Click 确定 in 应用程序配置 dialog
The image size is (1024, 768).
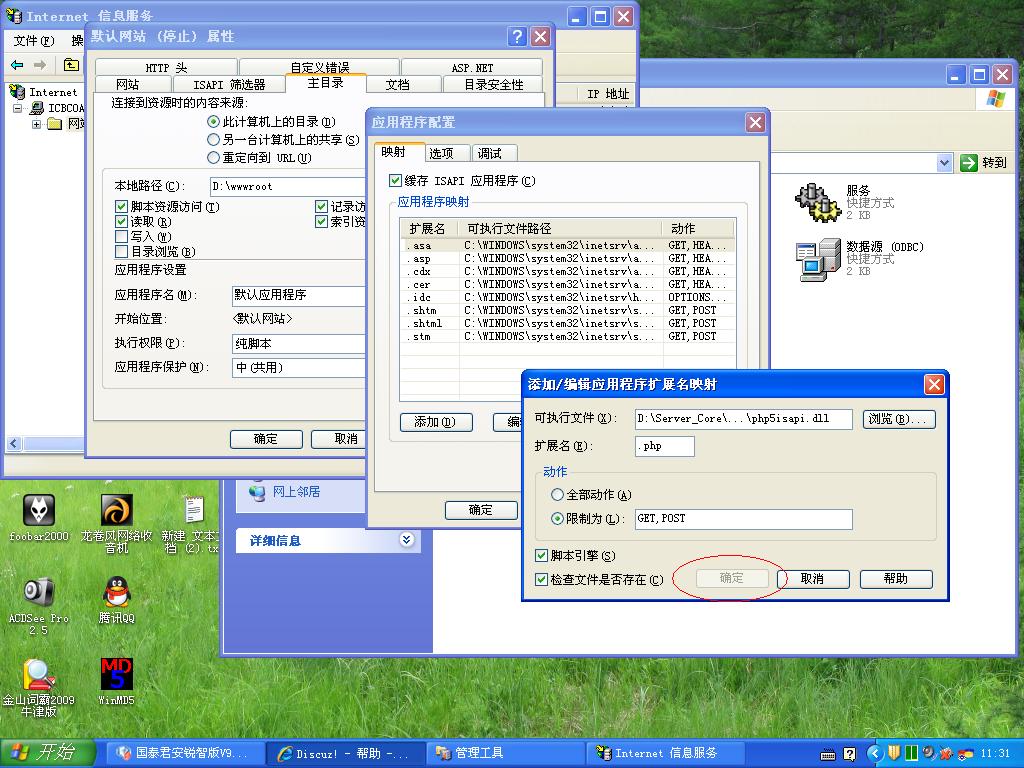pos(481,510)
